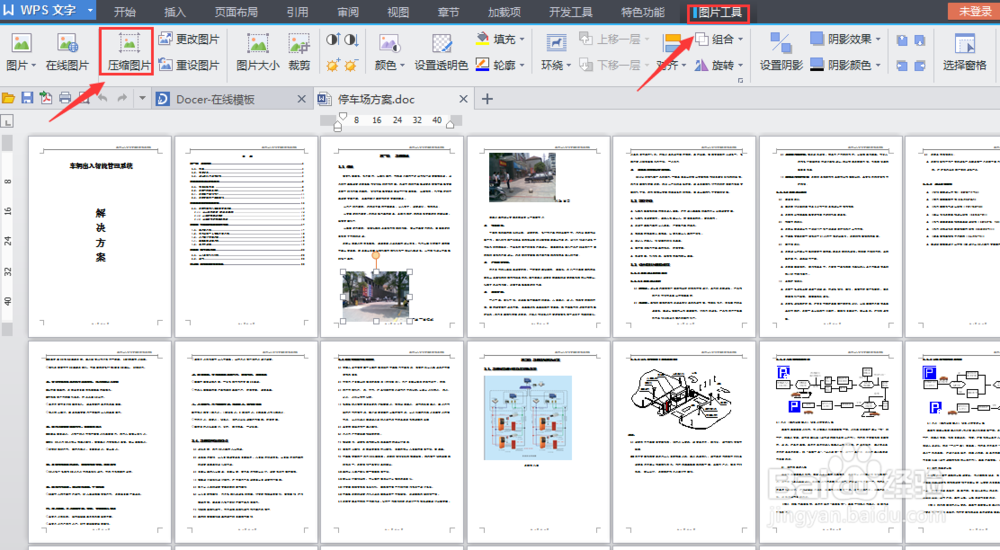Click the redo arrow
This screenshot has height=550, width=1000.
[x=122, y=98]
